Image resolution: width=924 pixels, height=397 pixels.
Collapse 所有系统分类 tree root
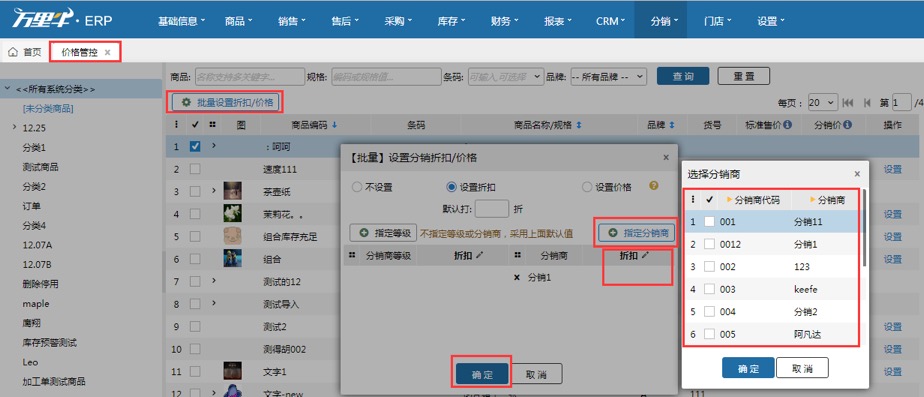[x=7, y=89]
